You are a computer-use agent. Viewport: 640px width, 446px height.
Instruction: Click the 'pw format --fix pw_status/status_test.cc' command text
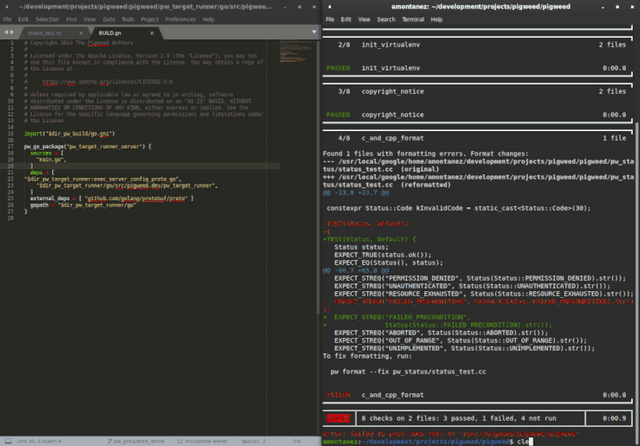pyautogui.click(x=408, y=372)
